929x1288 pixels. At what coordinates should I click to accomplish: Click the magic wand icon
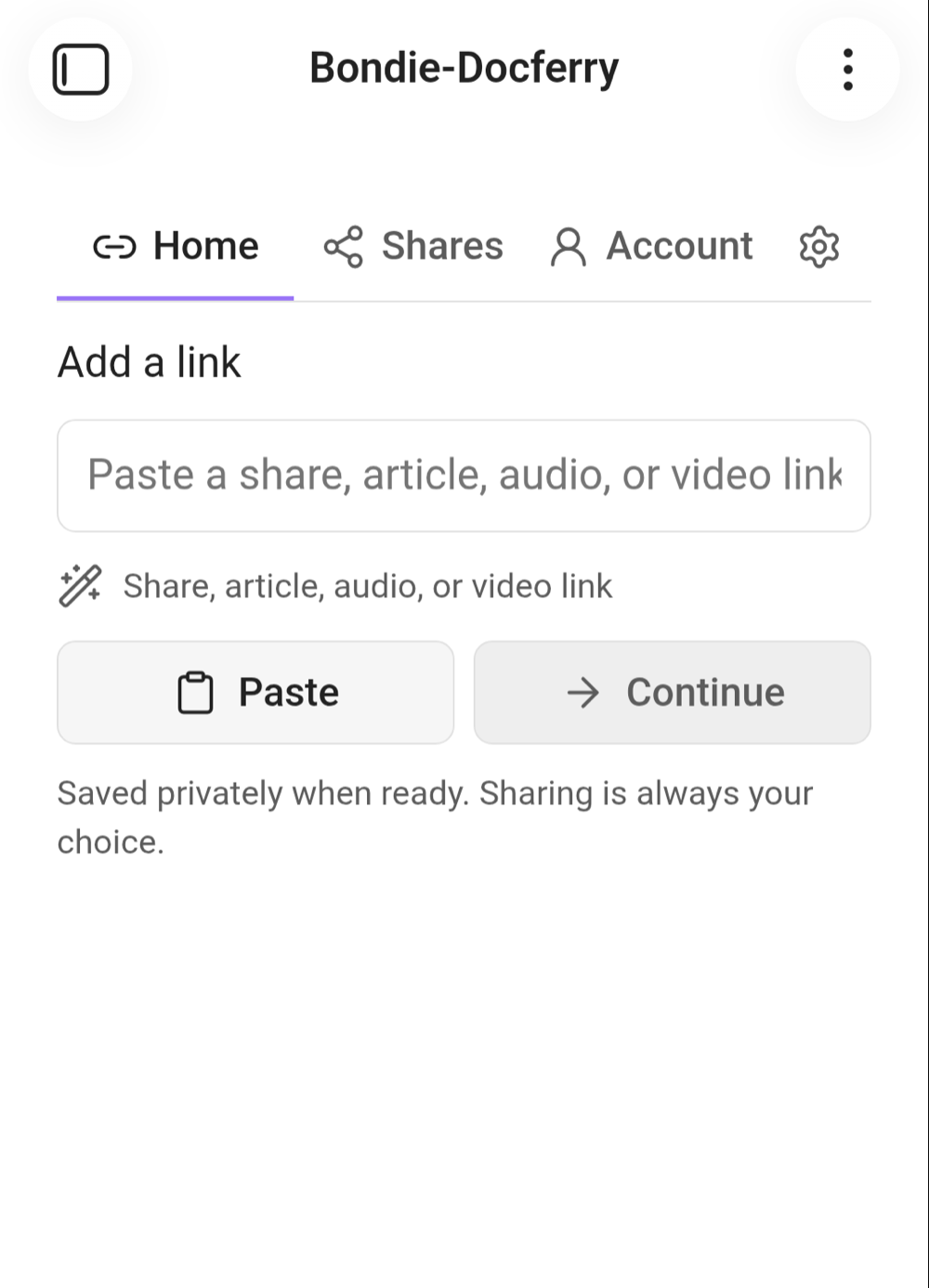click(81, 586)
